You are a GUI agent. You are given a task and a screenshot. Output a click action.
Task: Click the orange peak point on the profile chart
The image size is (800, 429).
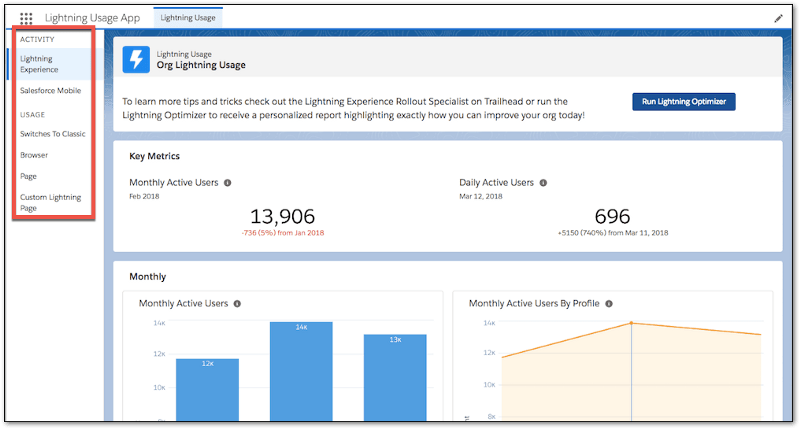tap(631, 323)
